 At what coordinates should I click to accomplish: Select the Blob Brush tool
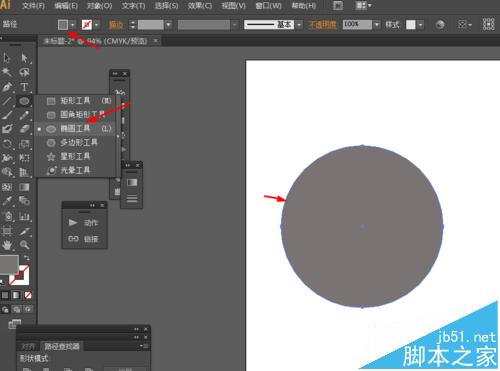click(7, 129)
